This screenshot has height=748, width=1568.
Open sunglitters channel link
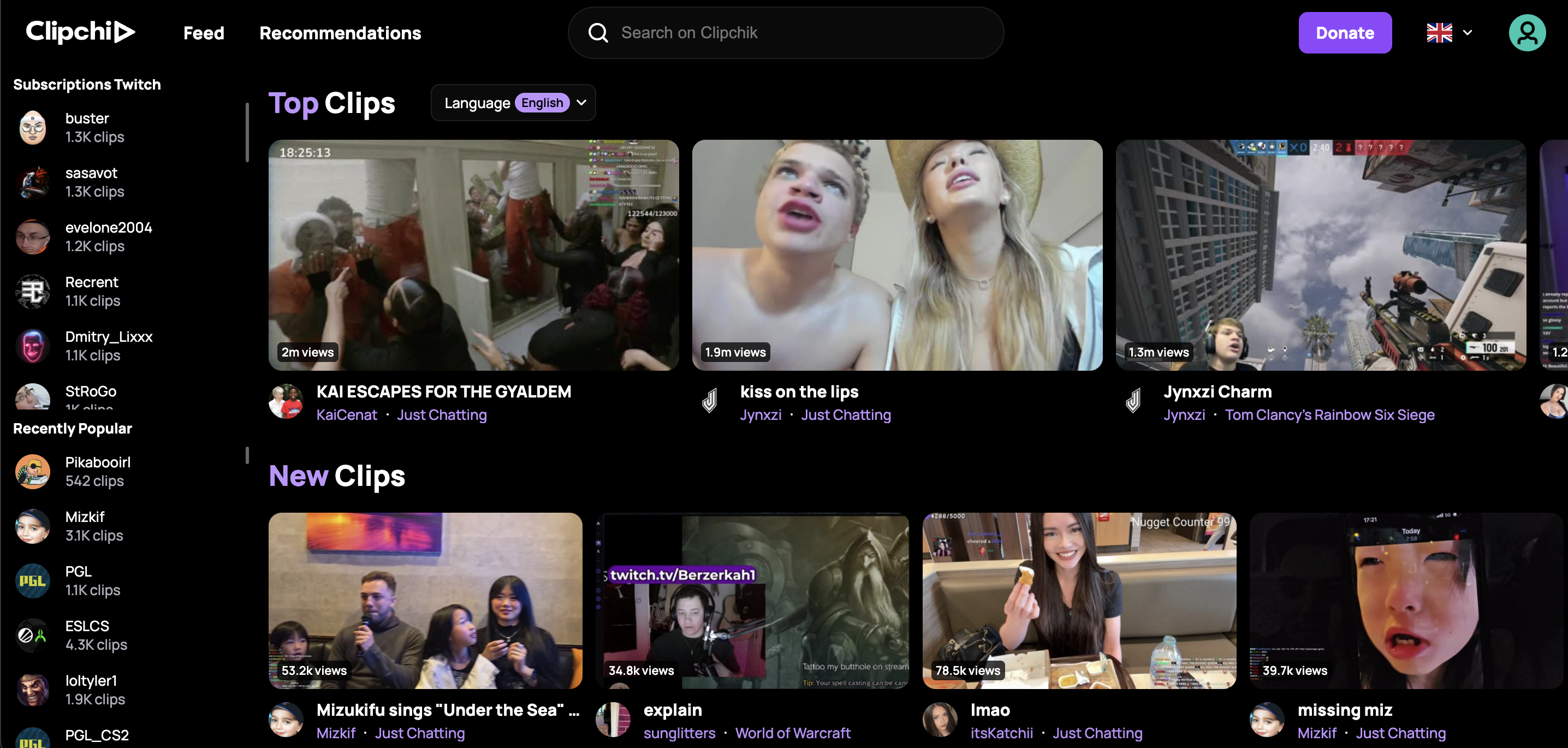[x=679, y=733]
